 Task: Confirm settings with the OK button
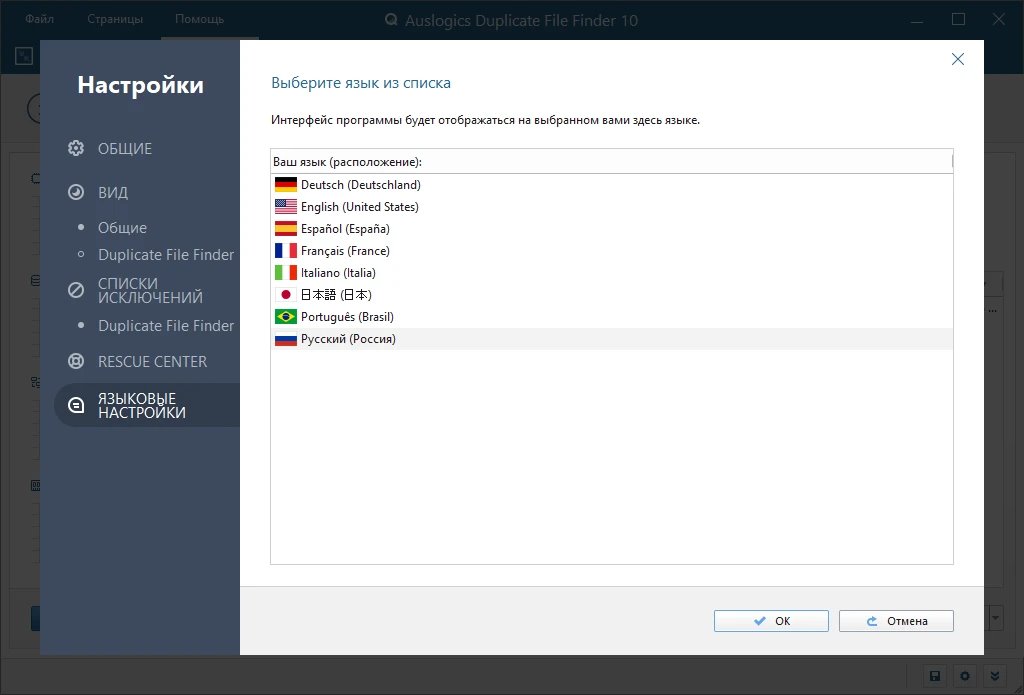pos(771,621)
